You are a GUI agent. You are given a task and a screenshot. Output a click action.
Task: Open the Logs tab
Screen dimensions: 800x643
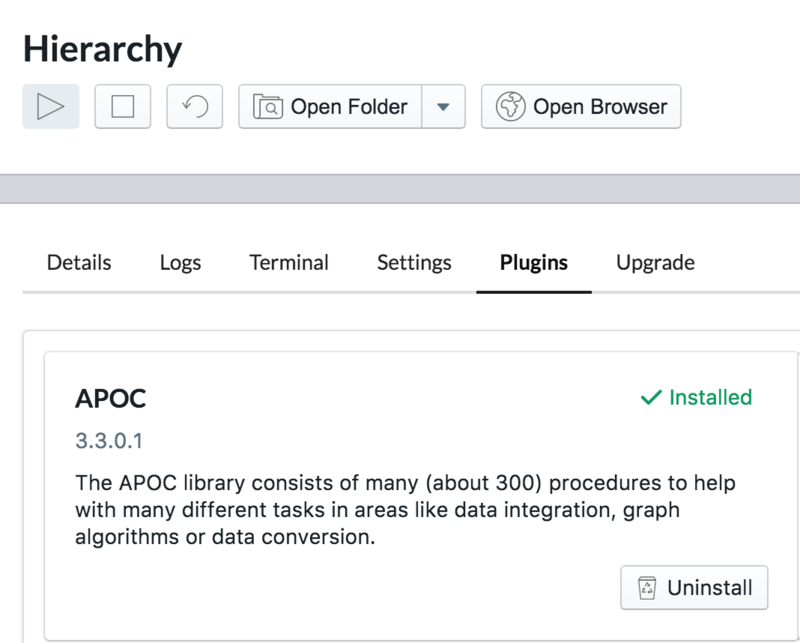point(180,263)
